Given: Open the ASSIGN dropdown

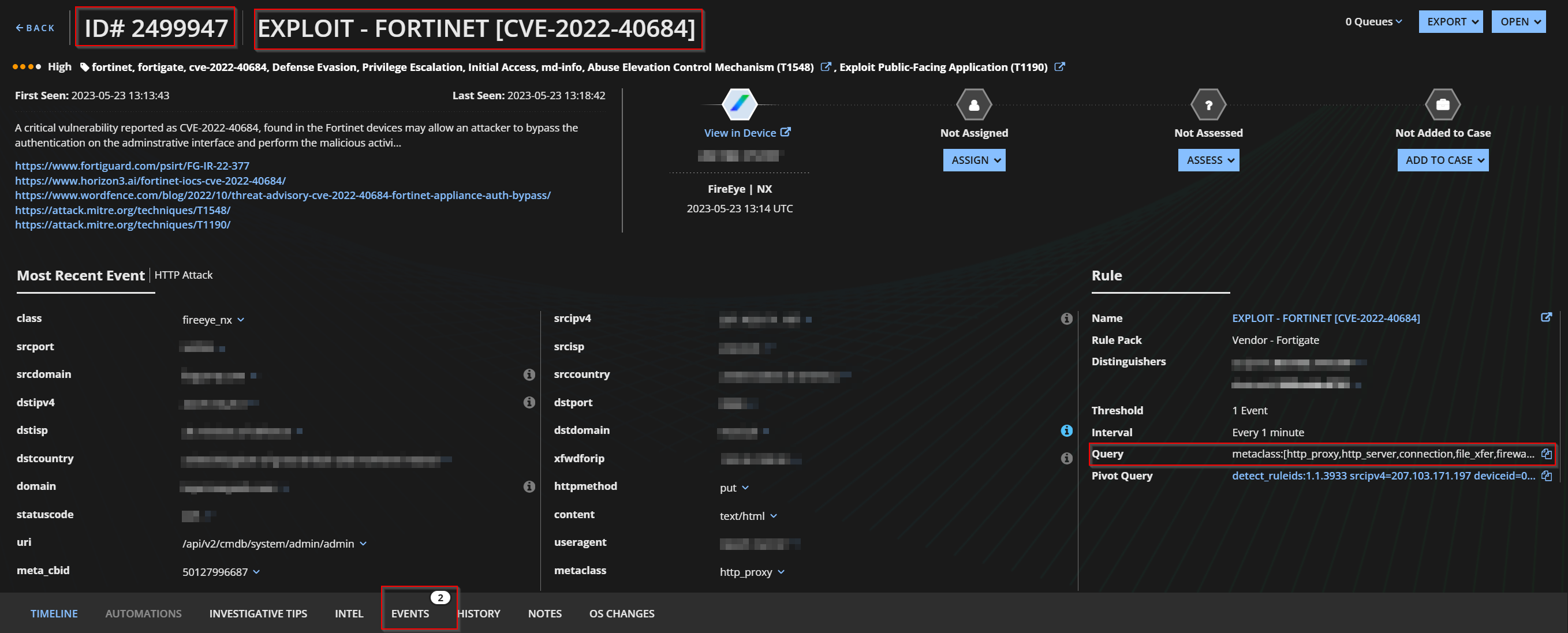Looking at the screenshot, I should [973, 160].
